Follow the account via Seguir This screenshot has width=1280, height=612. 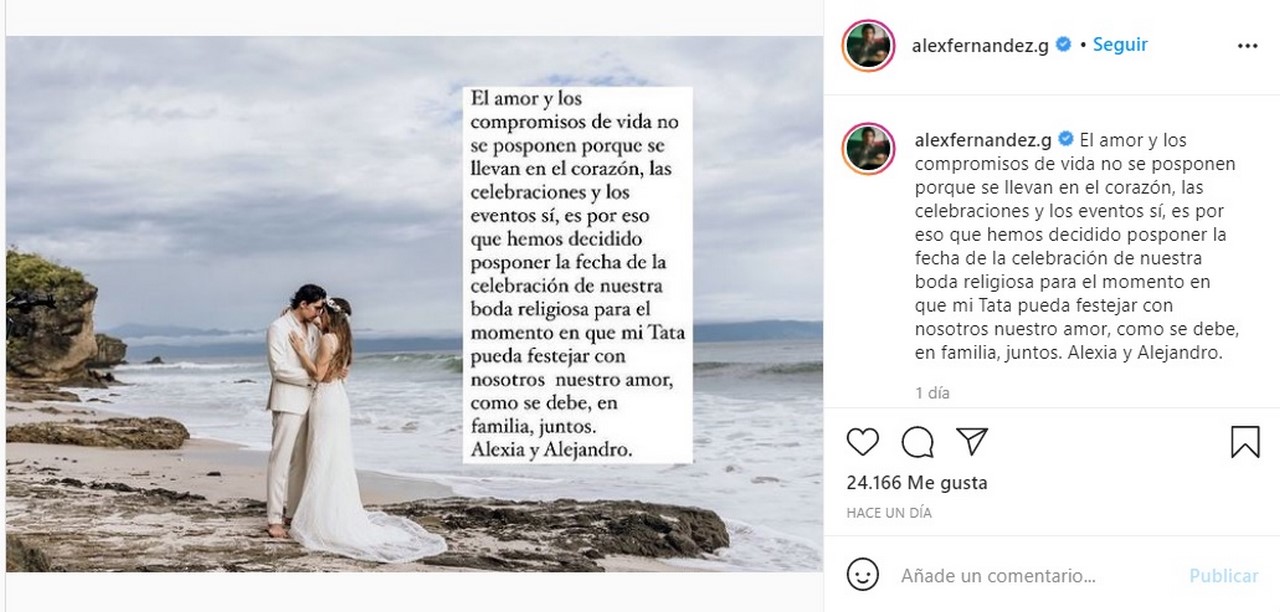coord(1120,45)
